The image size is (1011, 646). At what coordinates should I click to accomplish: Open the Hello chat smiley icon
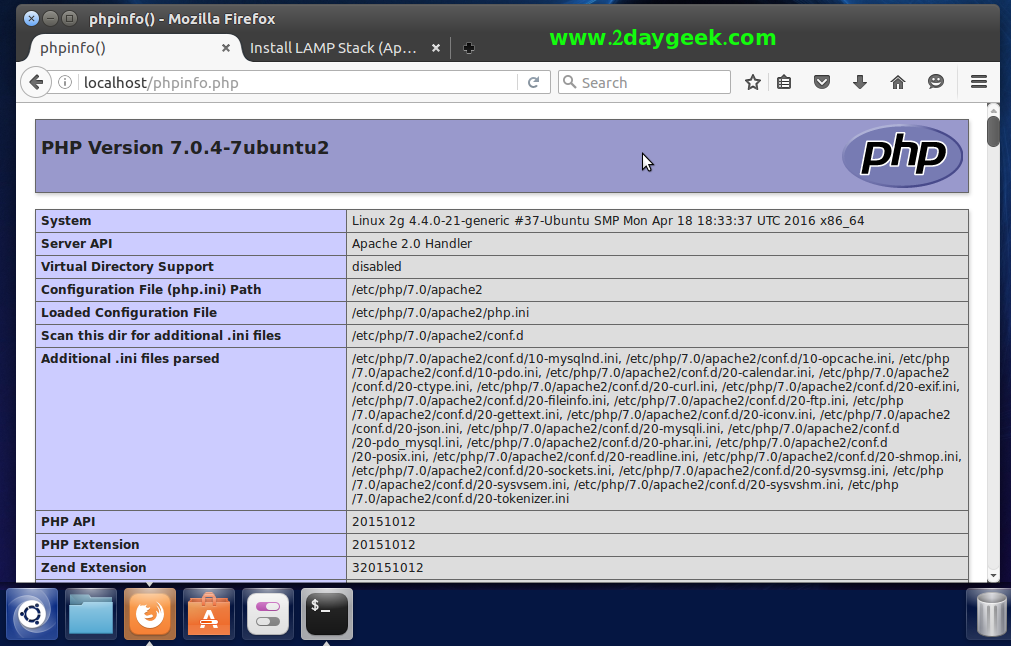pyautogui.click(x=936, y=82)
